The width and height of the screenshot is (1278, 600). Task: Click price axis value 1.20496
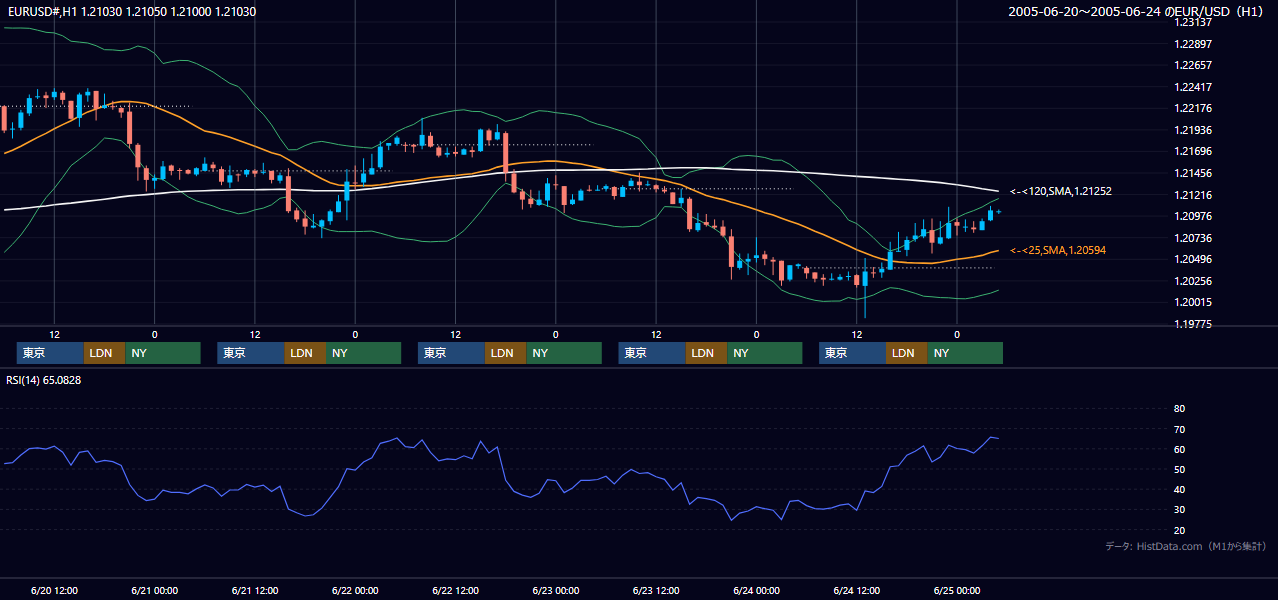(x=1194, y=259)
